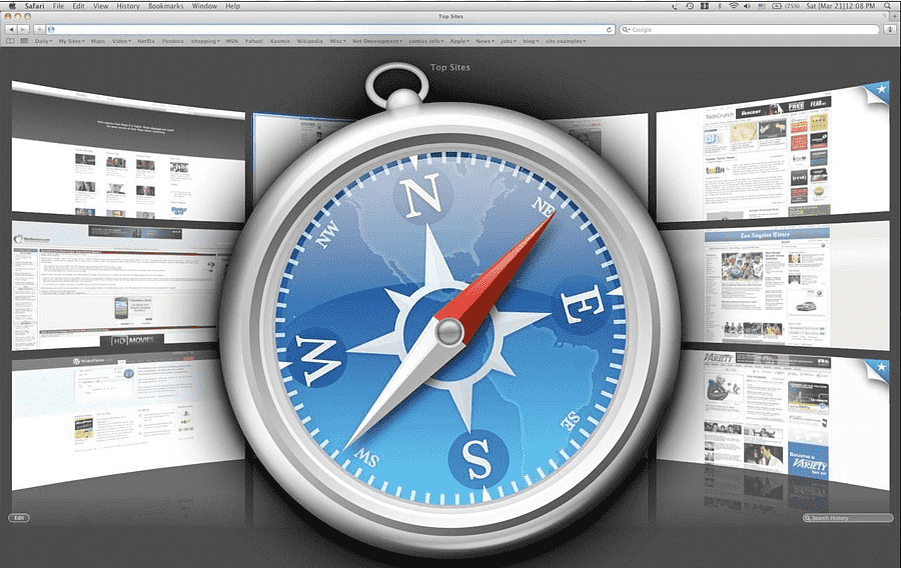Image resolution: width=901 pixels, height=568 pixels.
Task: Expand the Daily bookmarks folder
Action: point(43,41)
